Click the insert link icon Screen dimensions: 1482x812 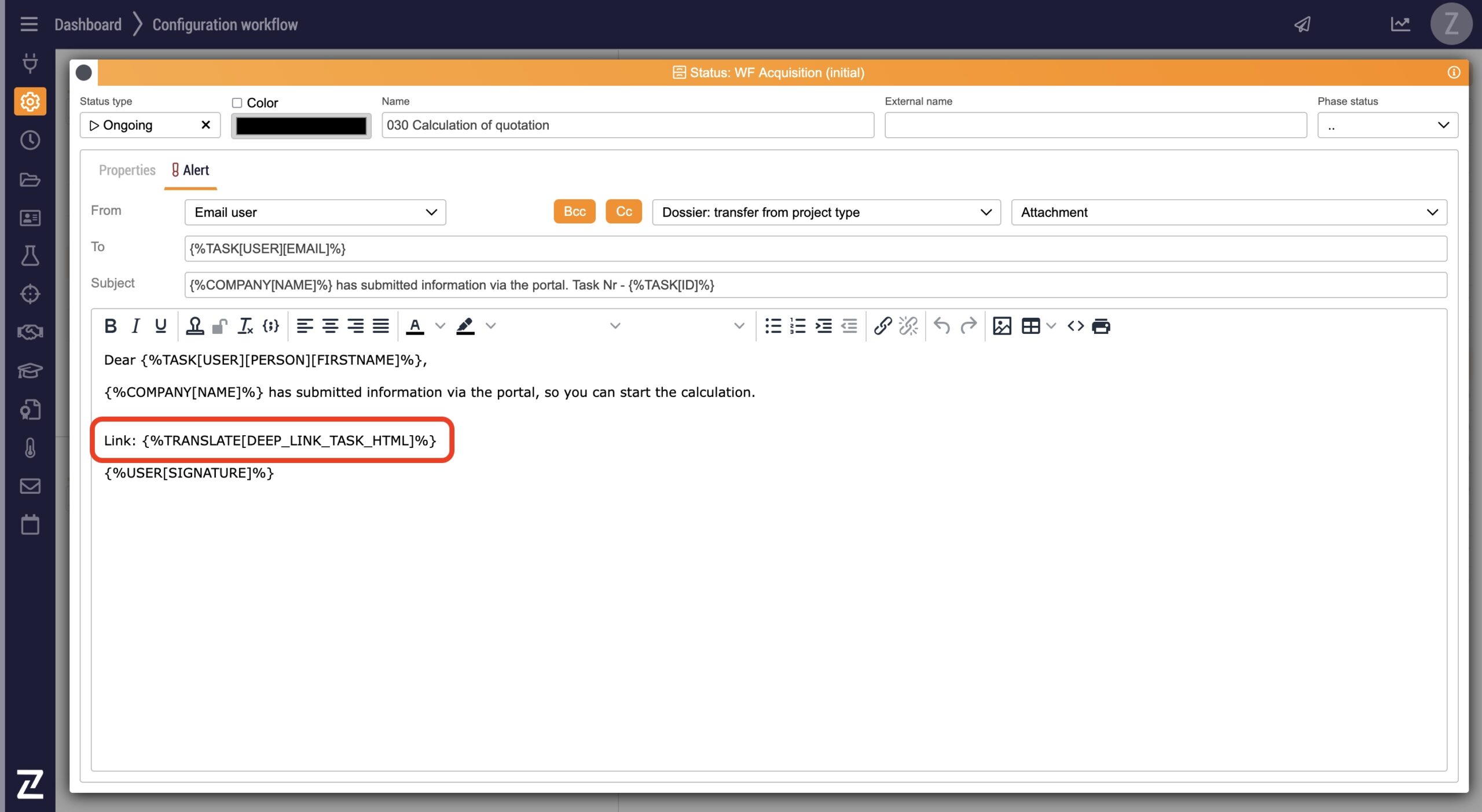point(882,326)
